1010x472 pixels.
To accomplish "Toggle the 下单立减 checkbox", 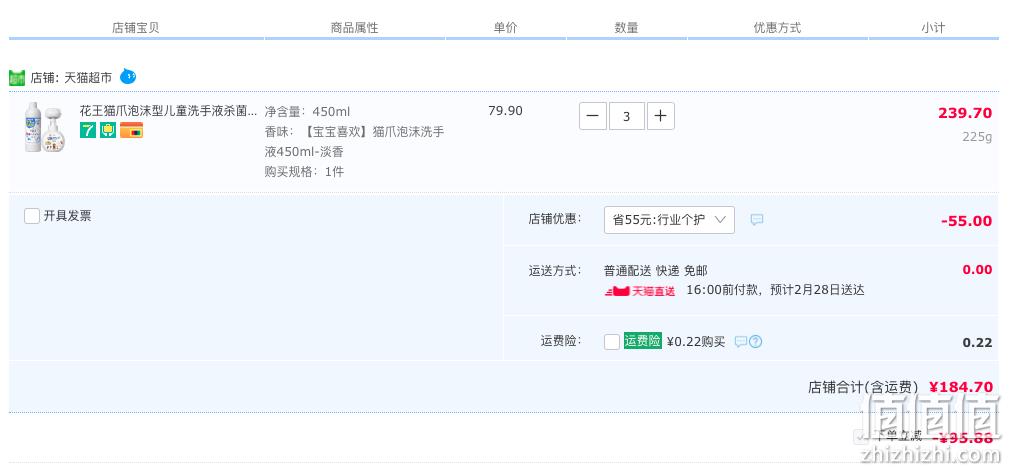I will (x=861, y=437).
